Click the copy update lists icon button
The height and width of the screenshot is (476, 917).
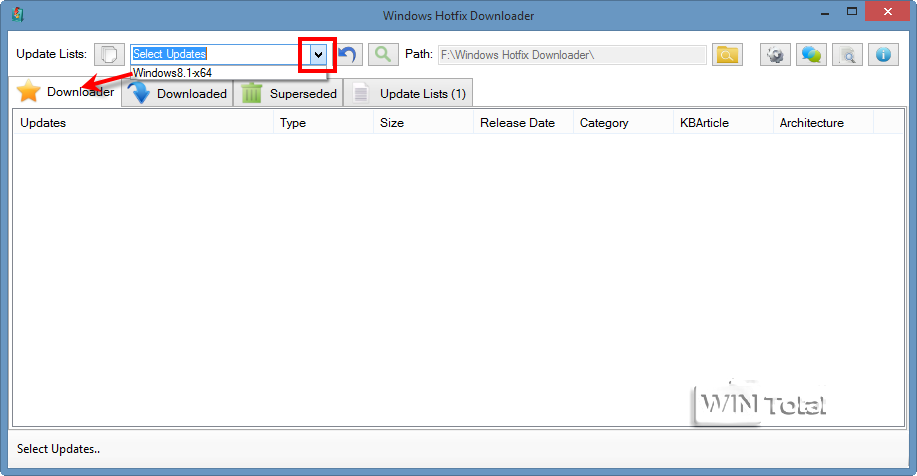point(109,54)
